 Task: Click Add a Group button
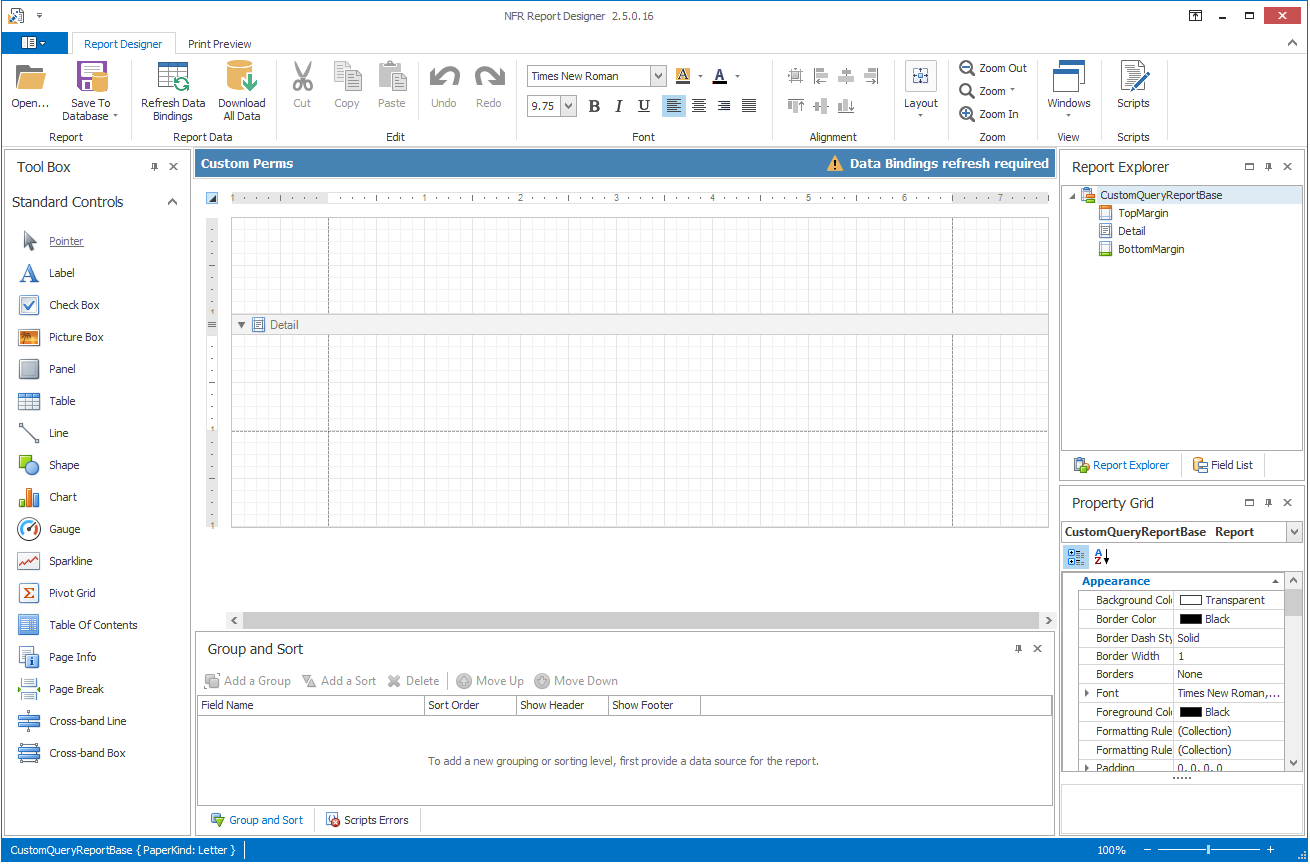248,681
